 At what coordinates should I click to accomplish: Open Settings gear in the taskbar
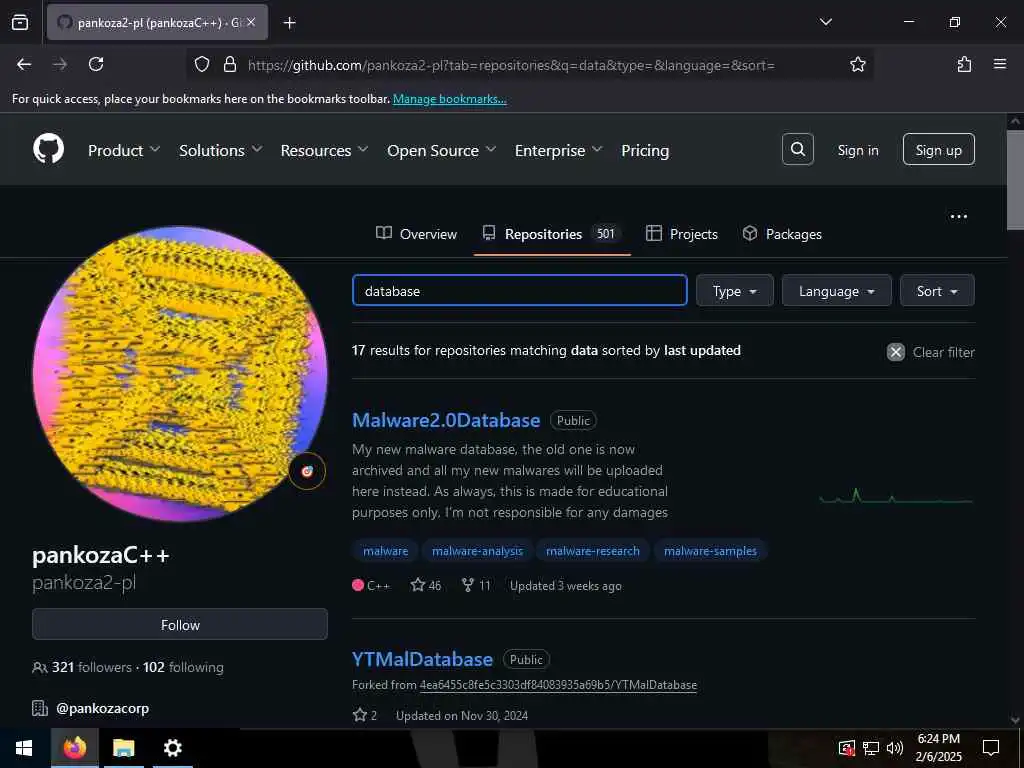[x=172, y=748]
